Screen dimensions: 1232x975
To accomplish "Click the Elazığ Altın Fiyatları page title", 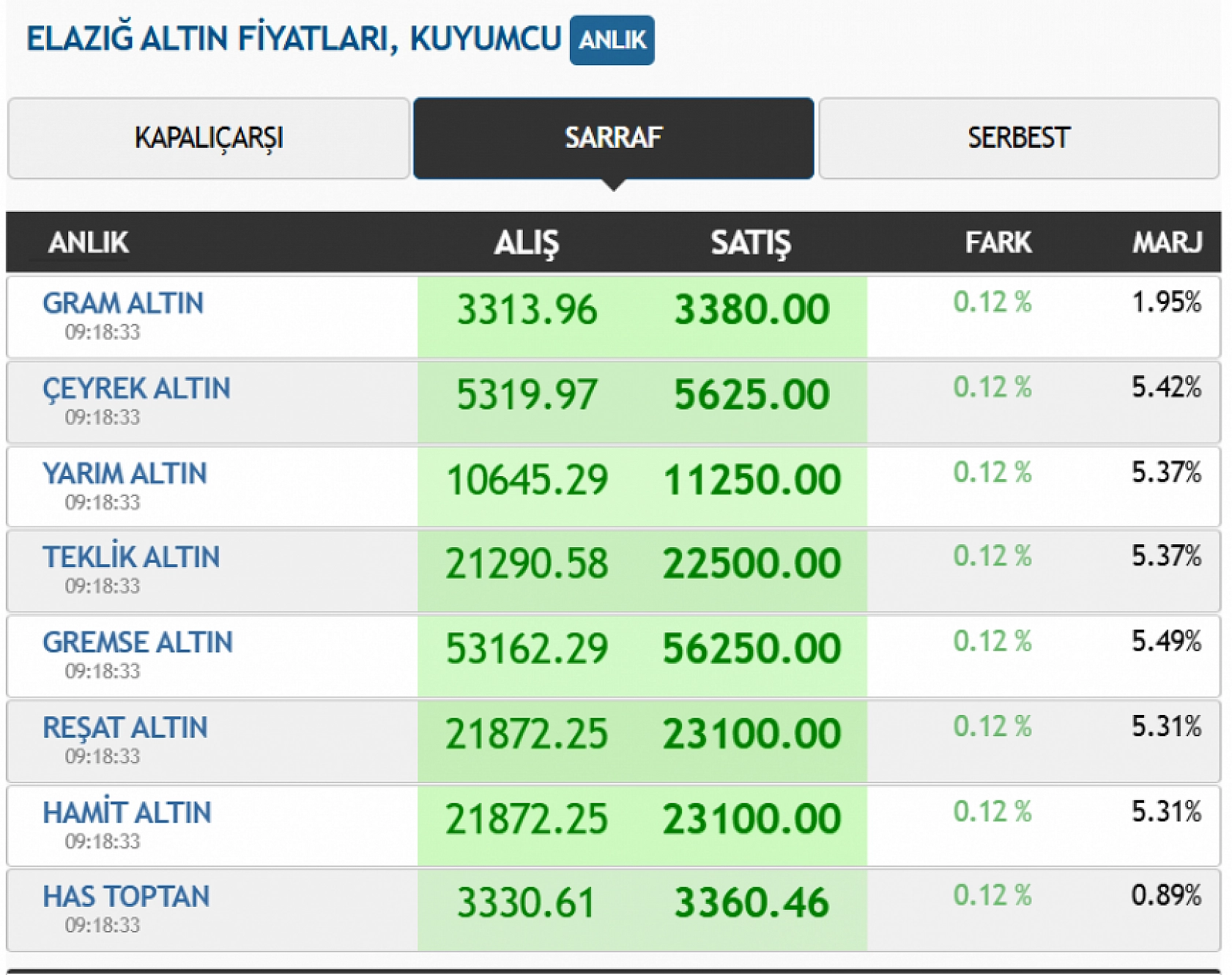I will (294, 39).
